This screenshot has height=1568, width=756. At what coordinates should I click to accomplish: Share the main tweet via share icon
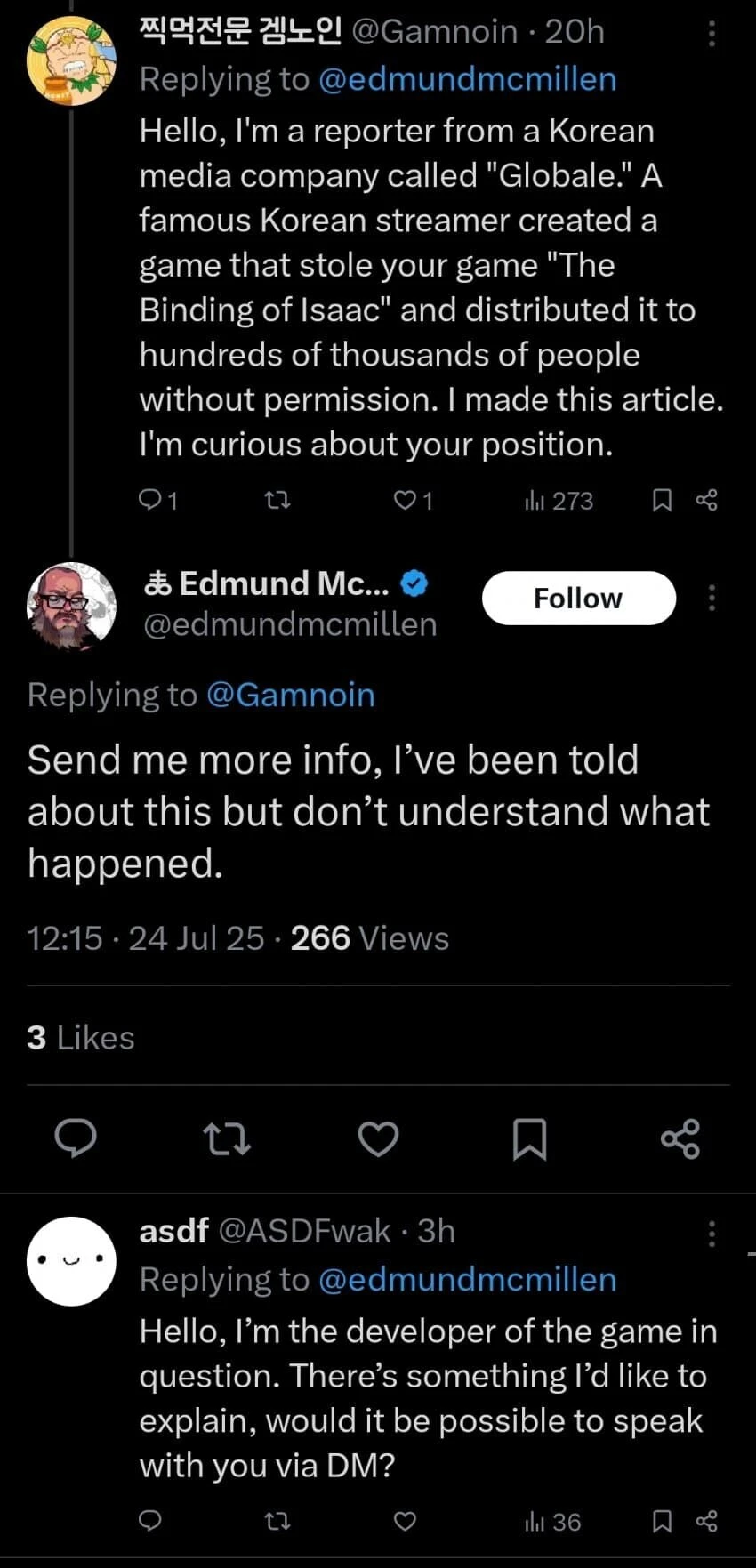tap(680, 1138)
